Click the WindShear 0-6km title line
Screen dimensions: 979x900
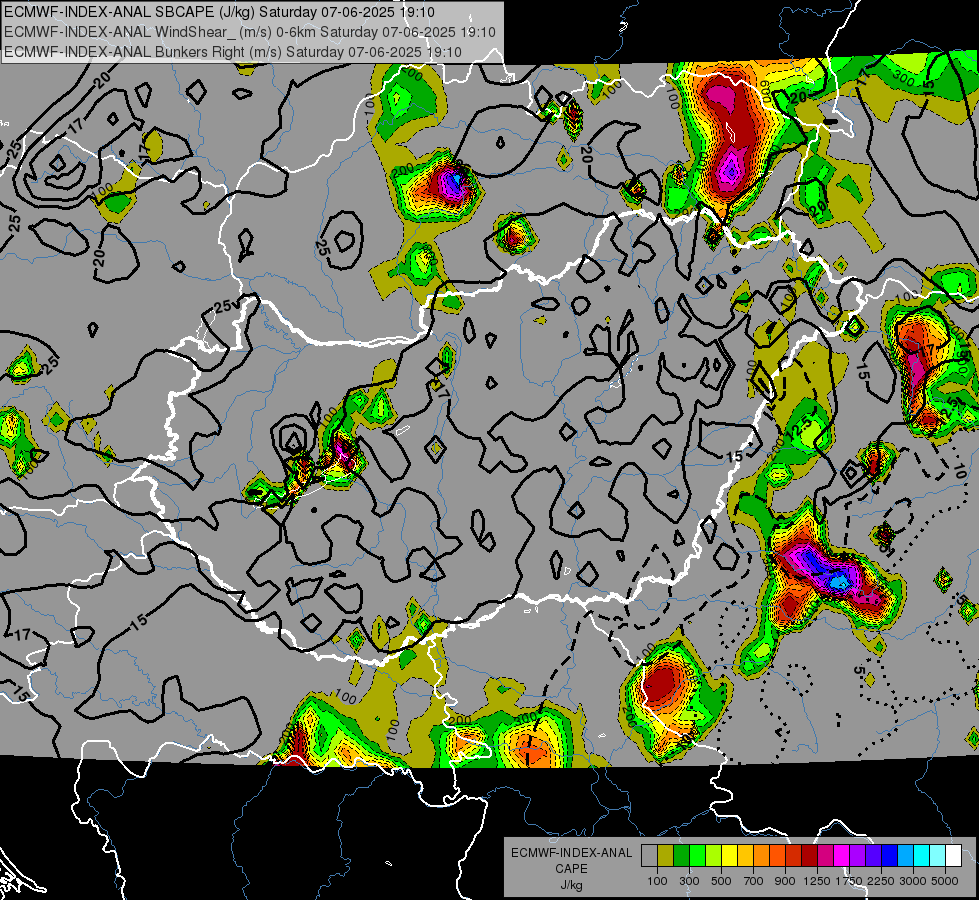[x=250, y=32]
